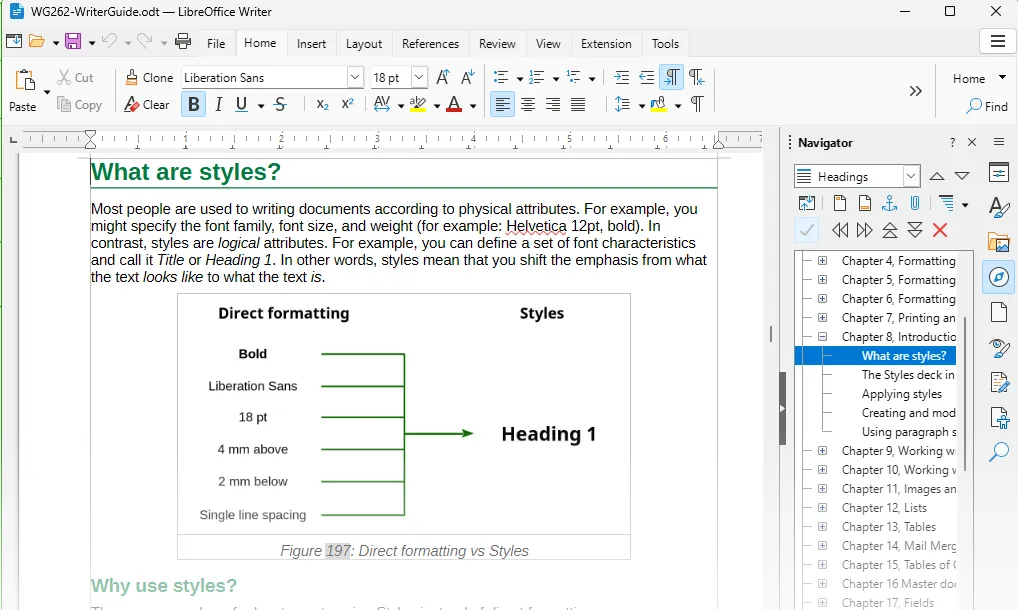Apply yellow highlighting color
Viewport: 1018px width, 610px height.
click(x=418, y=104)
